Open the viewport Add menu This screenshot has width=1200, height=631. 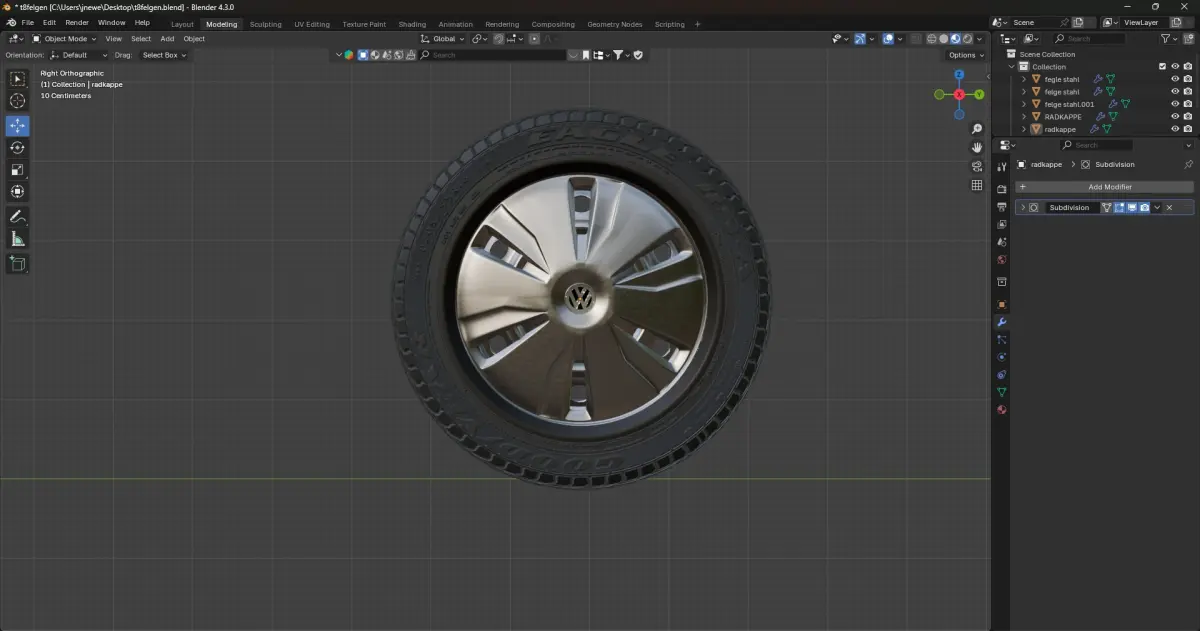167,39
